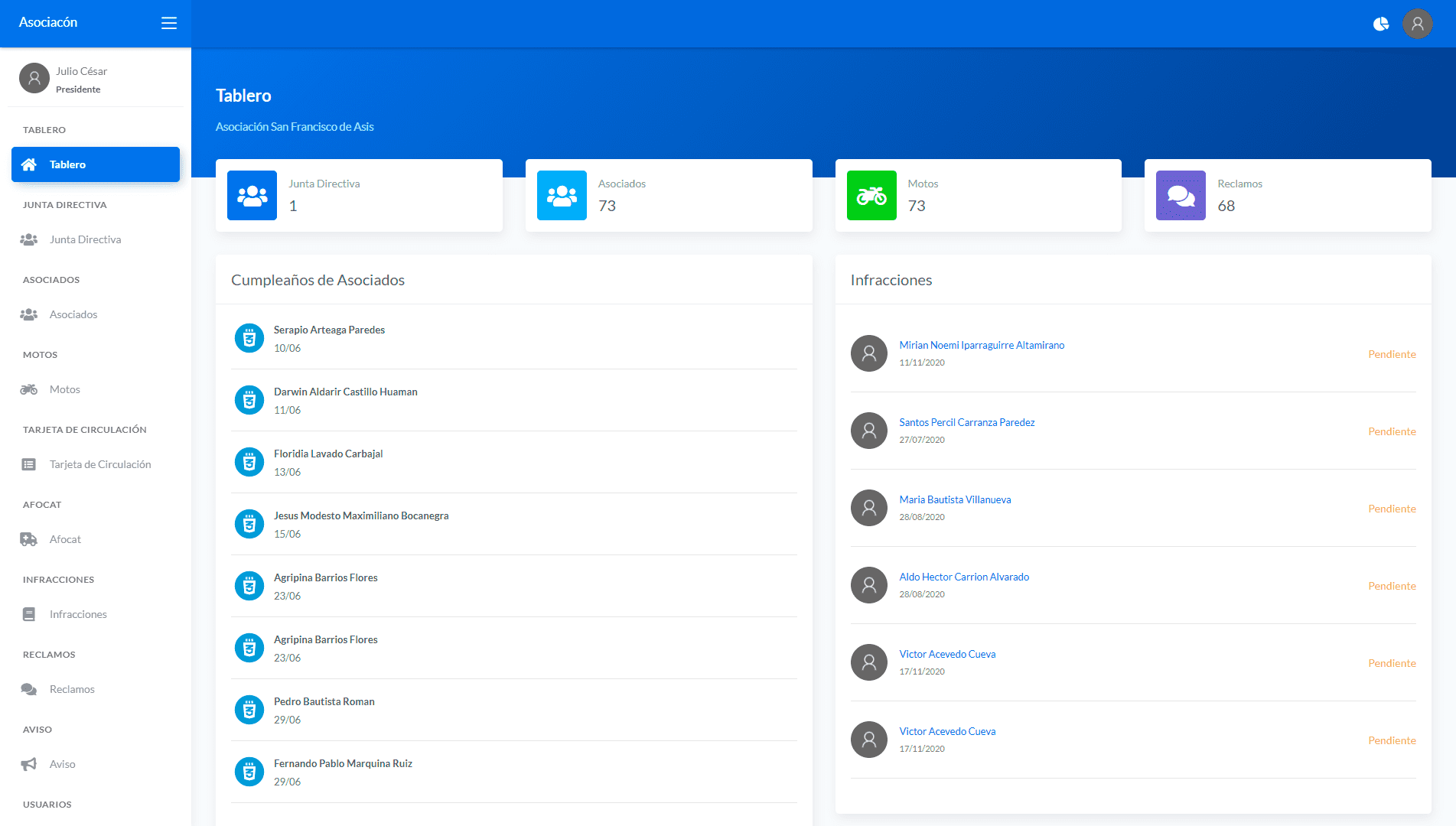Click avatar of Aldo Hector Carrion Alvarado
The image size is (1456, 826).
pyautogui.click(x=869, y=585)
